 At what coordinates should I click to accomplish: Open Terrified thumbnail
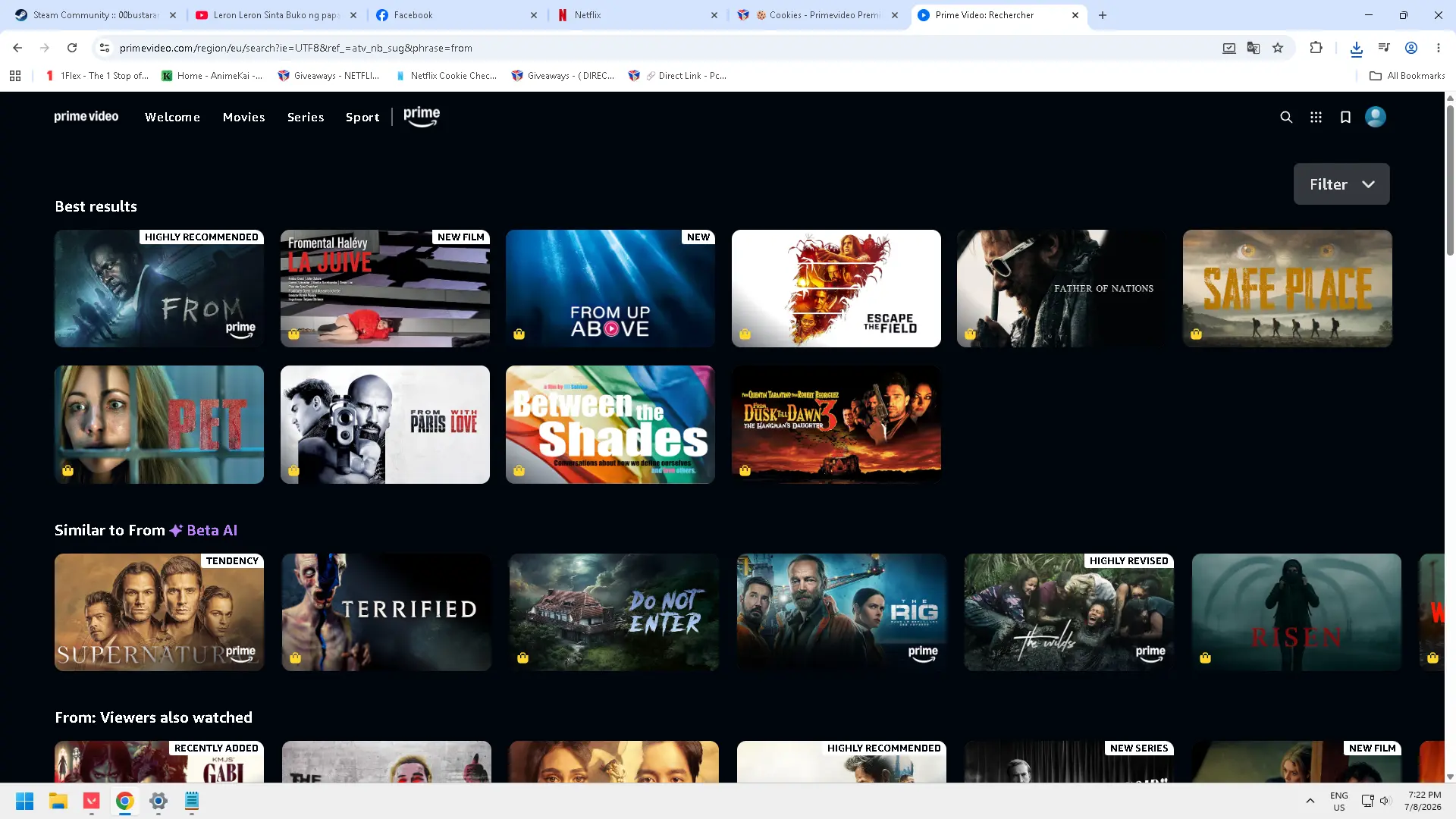[x=387, y=612]
